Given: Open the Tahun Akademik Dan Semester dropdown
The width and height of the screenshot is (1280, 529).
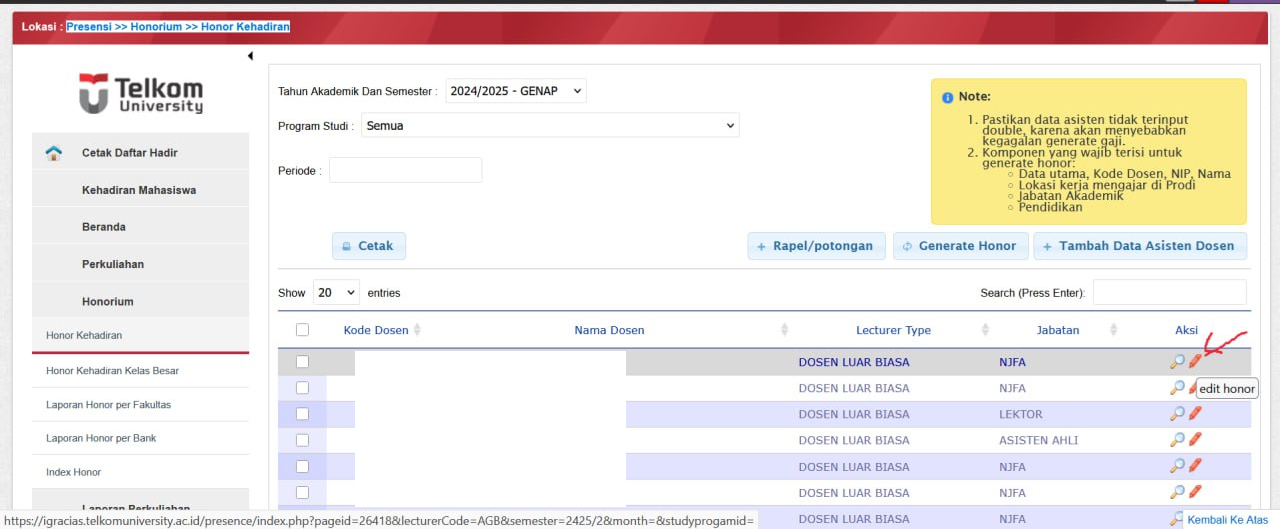Looking at the screenshot, I should pyautogui.click(x=515, y=91).
